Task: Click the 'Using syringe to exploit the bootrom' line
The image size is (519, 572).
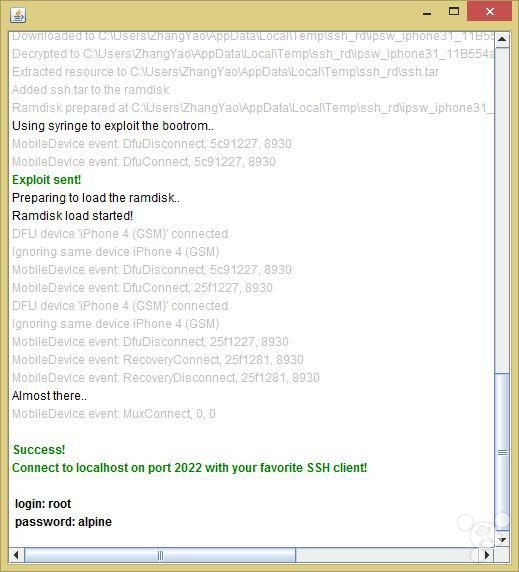Action: (113, 126)
